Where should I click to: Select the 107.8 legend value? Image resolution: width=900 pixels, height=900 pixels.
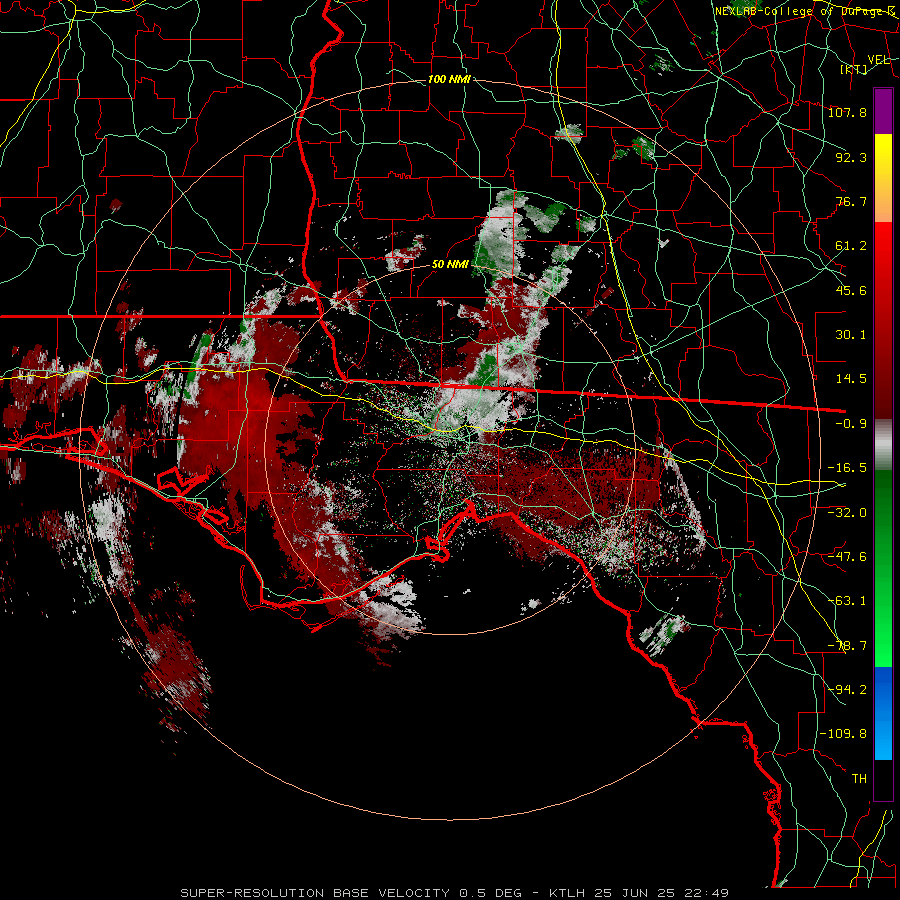(x=847, y=112)
